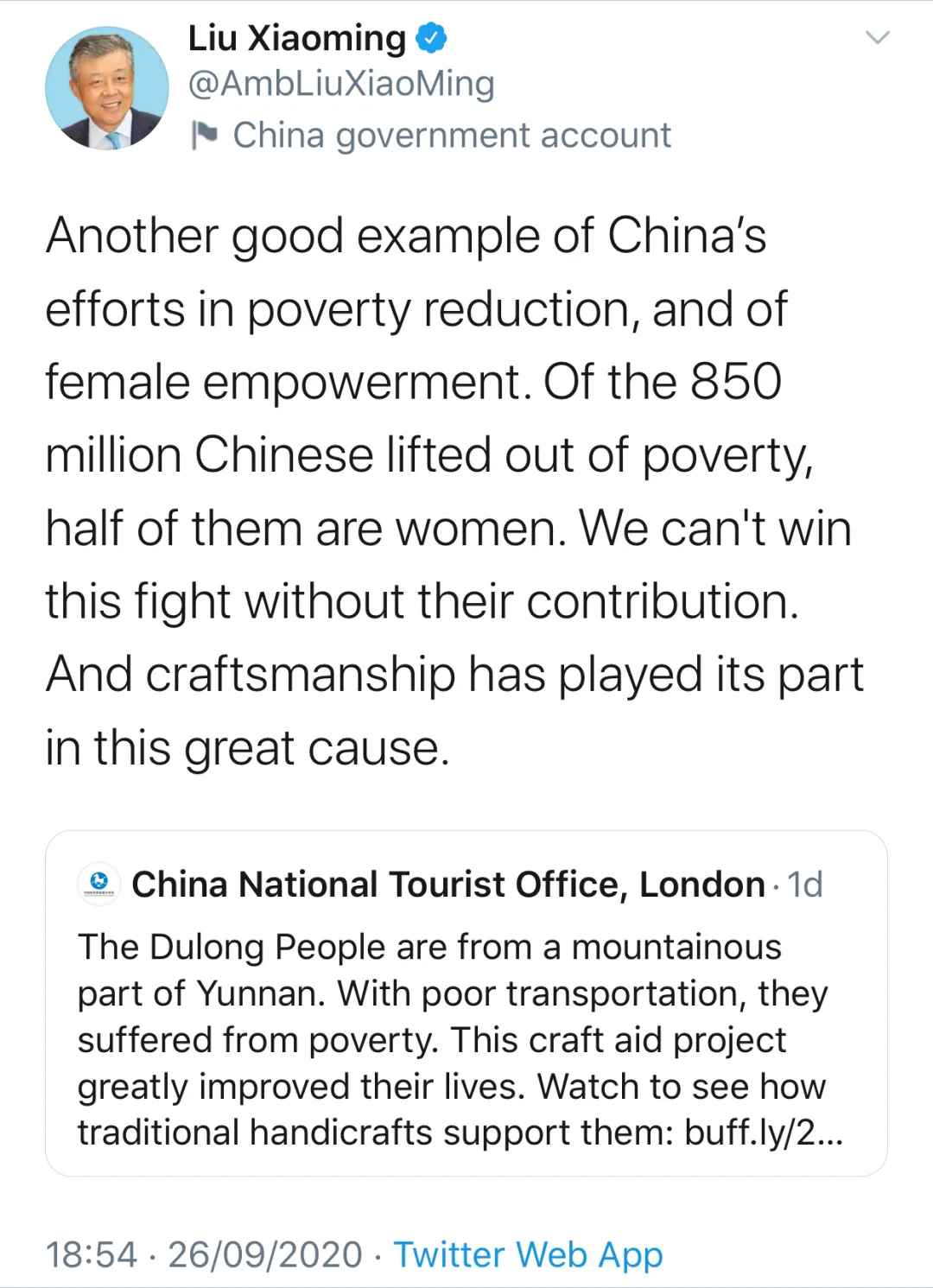This screenshot has width=933, height=1288.
Task: Click the government account flag icon
Action: point(204,135)
